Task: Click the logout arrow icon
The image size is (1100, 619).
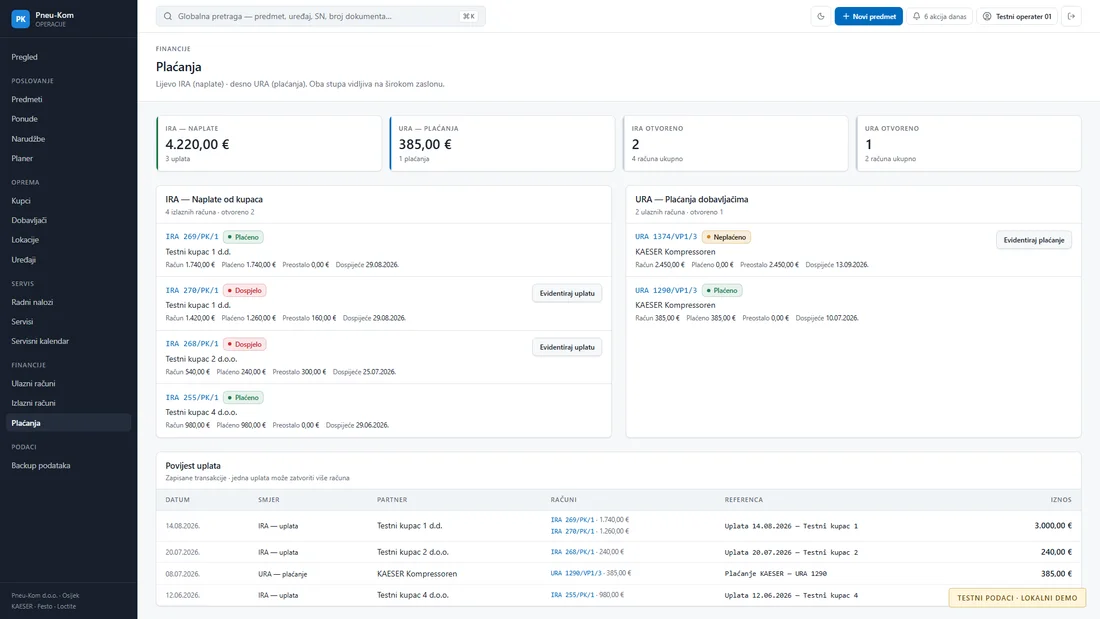Action: 1071,16
